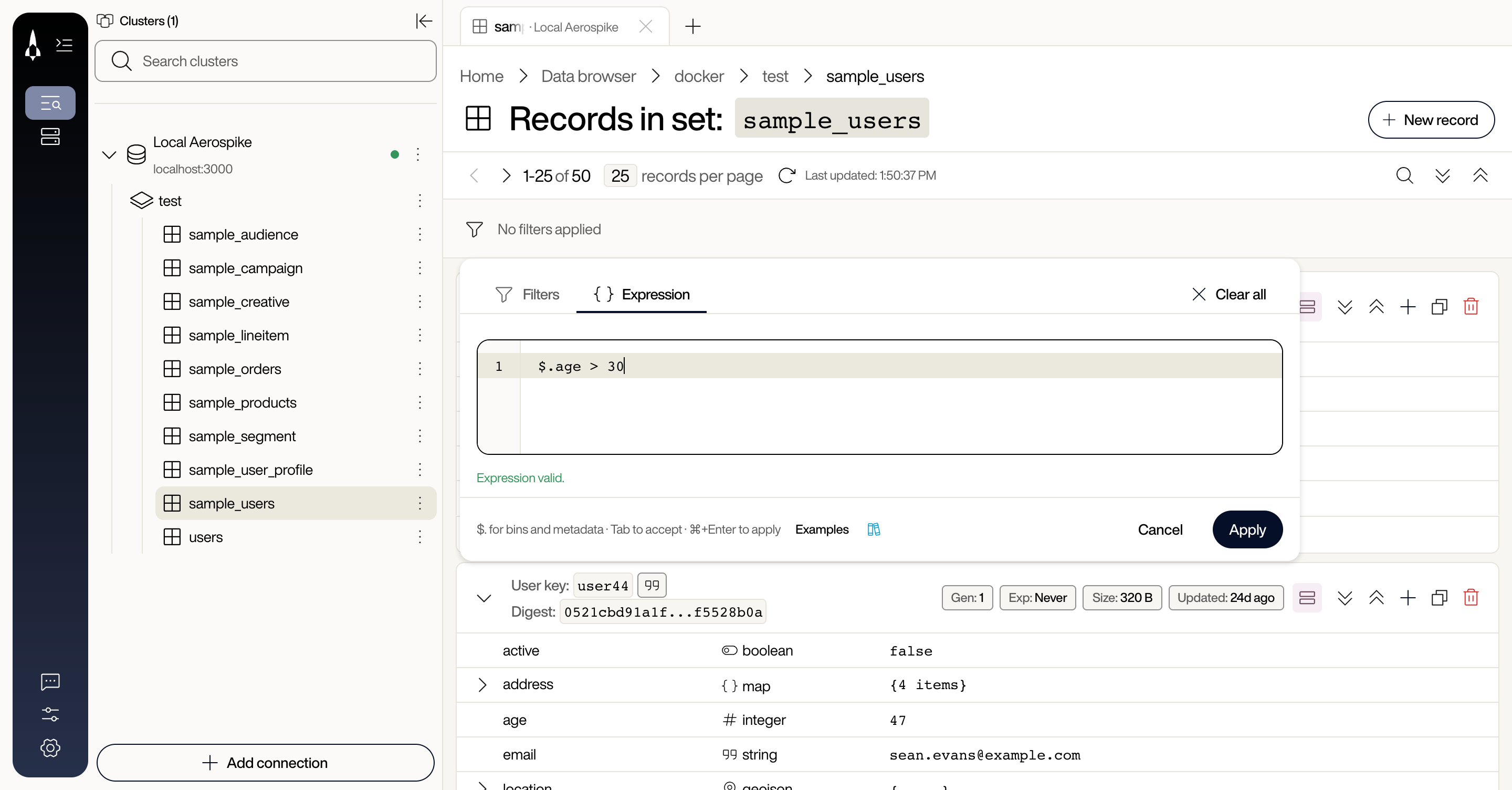Screen dimensions: 1512x790
Task: Open the Examples link
Action: [x=822, y=530]
